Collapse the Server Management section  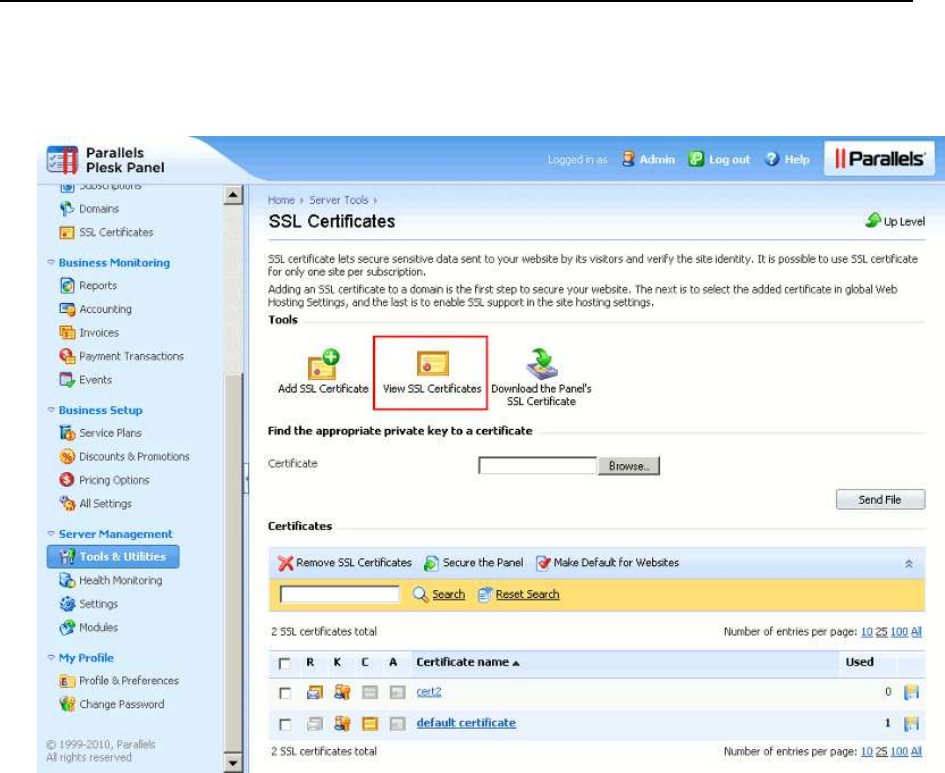tap(51, 534)
